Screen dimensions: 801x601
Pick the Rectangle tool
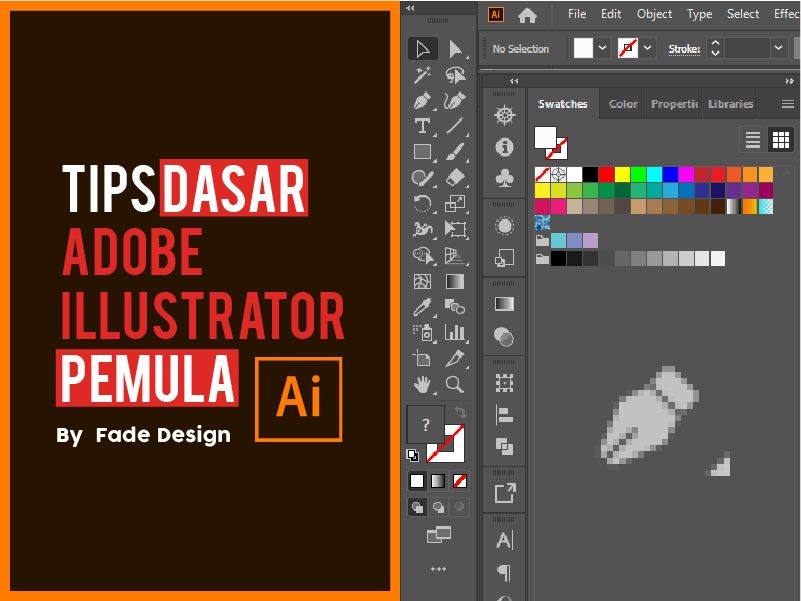click(421, 150)
